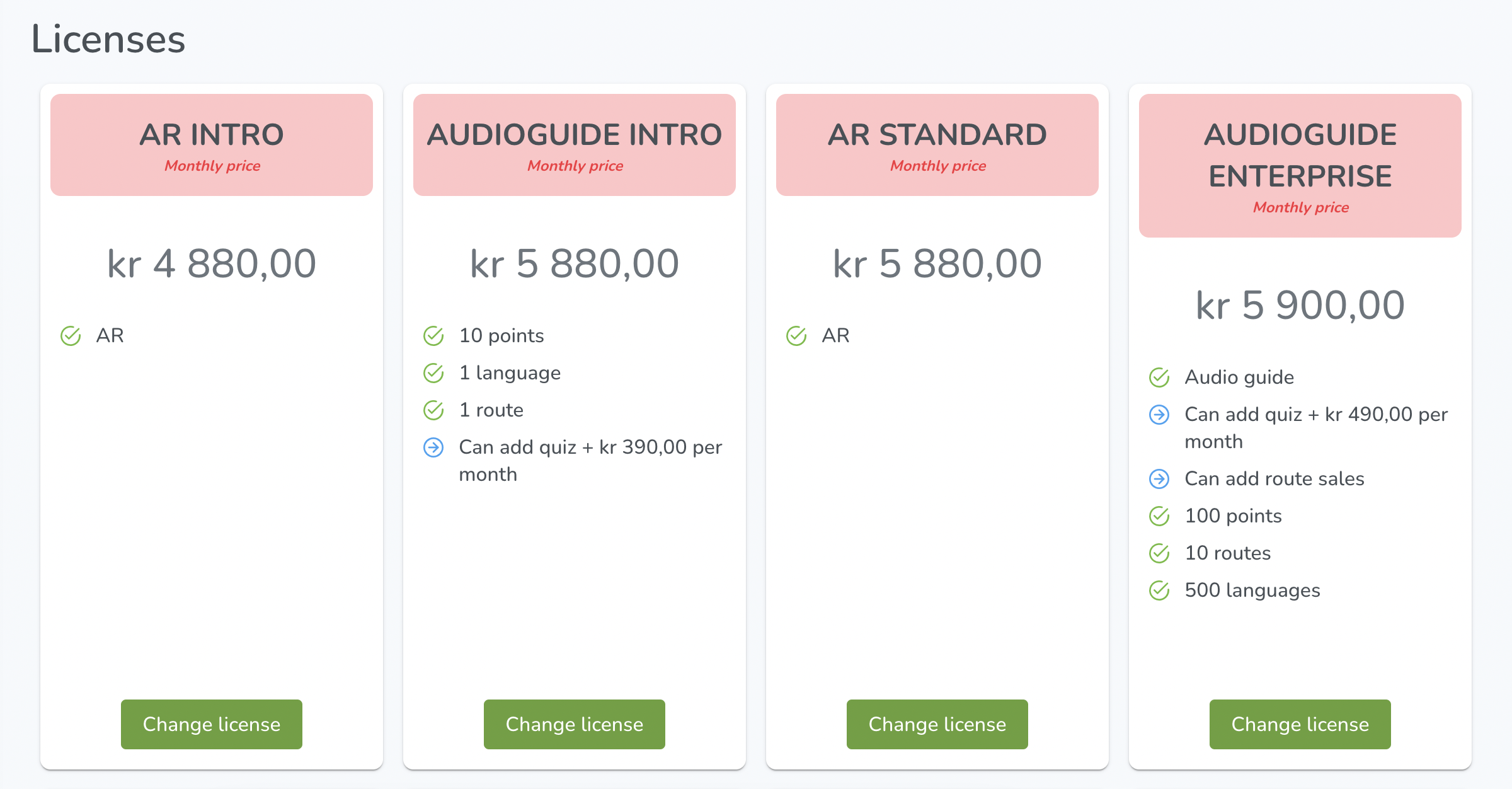Click the blue arrow icon next to route sales
Screen dimensions: 1512x789
point(1159,479)
